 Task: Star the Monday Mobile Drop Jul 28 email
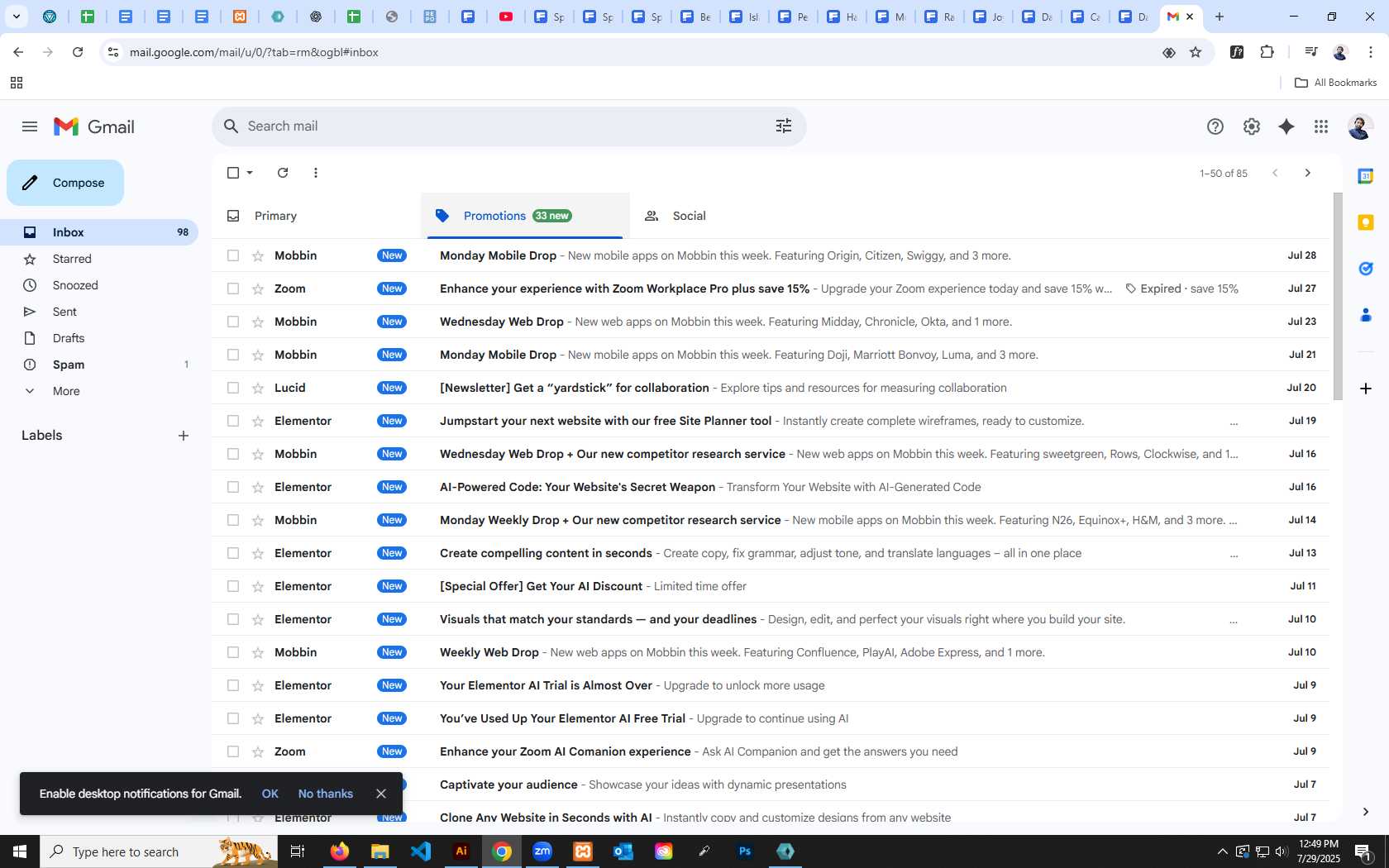pos(258,255)
